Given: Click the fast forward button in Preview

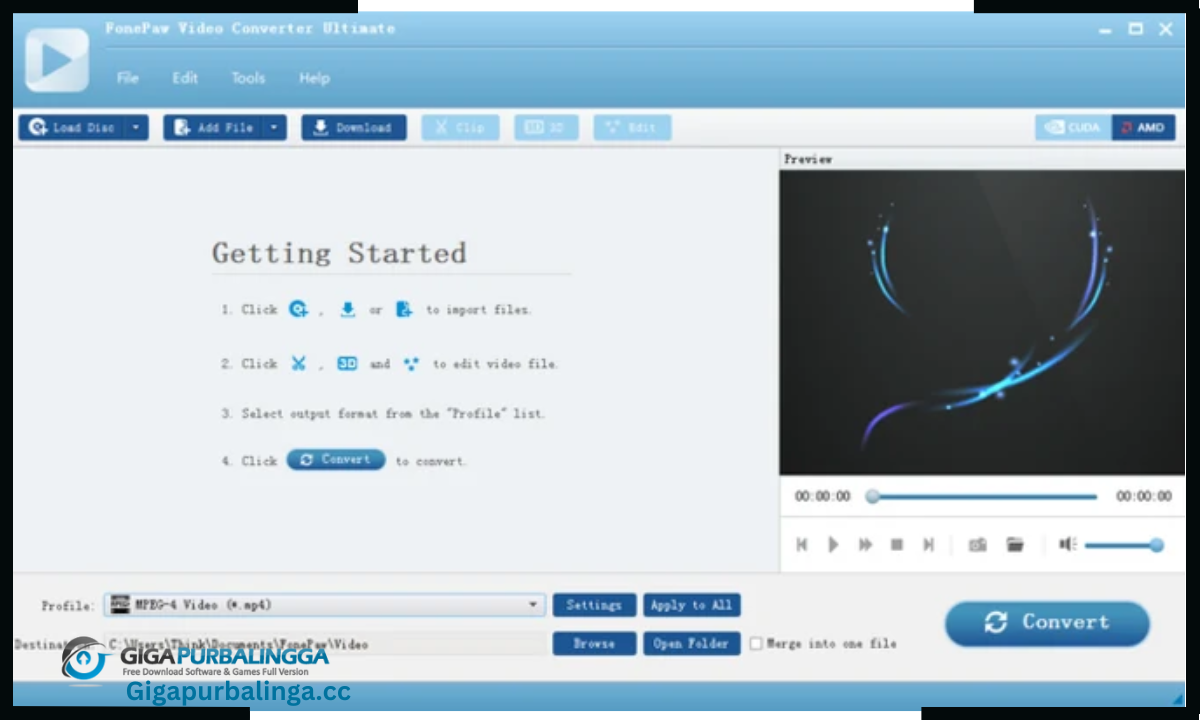Looking at the screenshot, I should tap(865, 544).
